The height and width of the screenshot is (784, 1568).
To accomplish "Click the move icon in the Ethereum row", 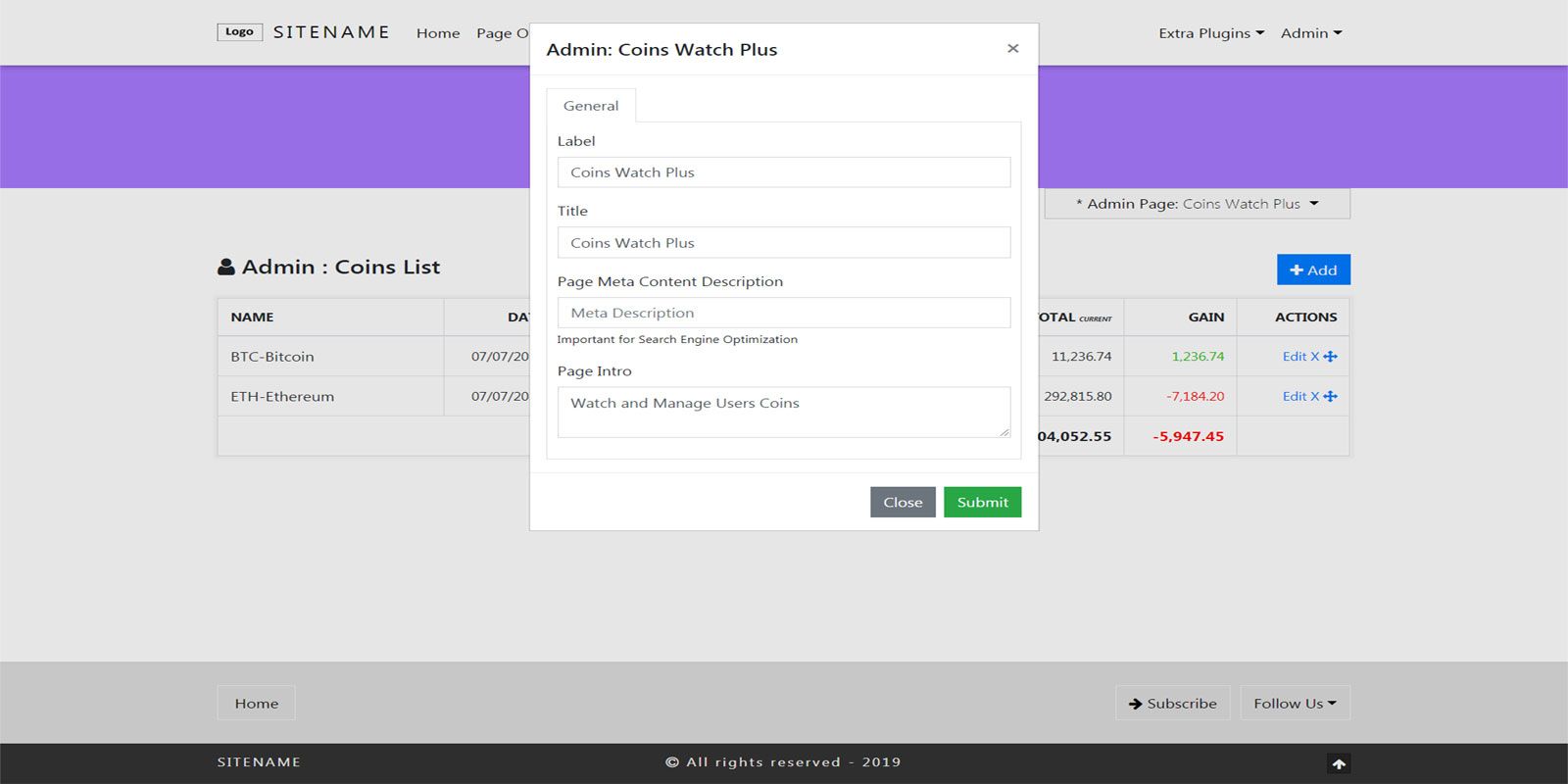I will (1330, 397).
